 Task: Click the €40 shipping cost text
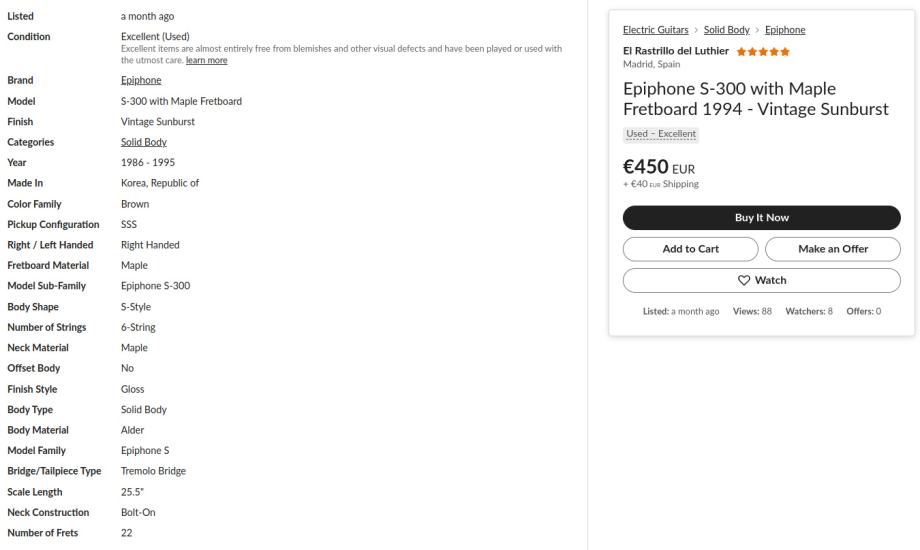click(660, 184)
